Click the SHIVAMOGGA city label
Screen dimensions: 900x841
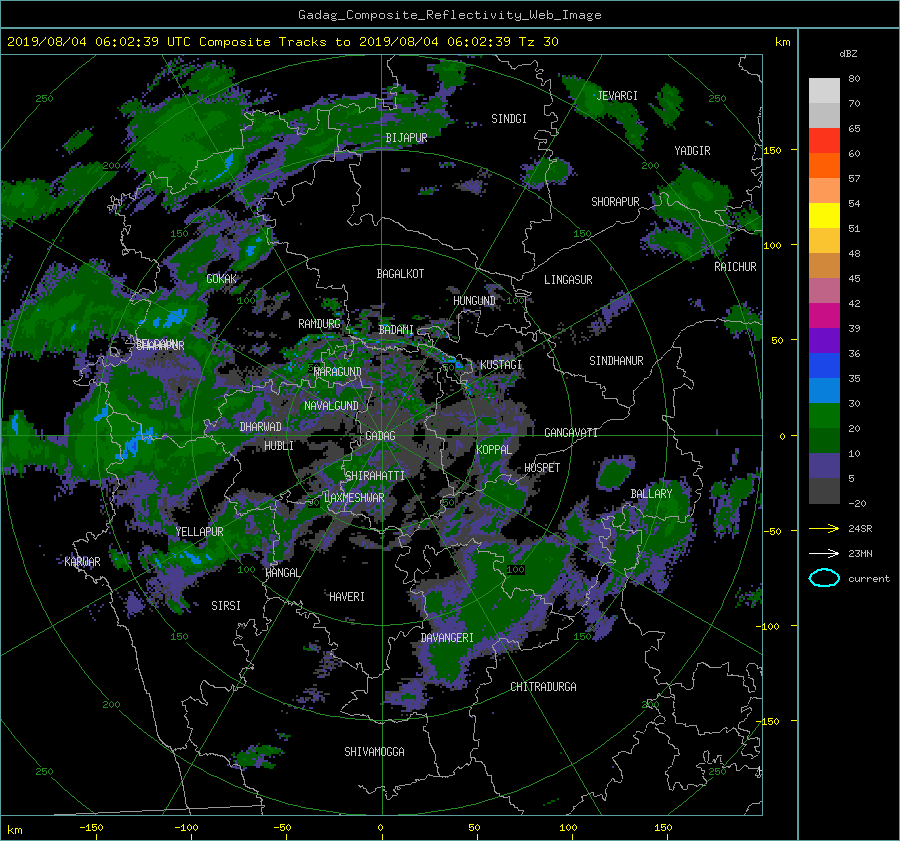pyautogui.click(x=374, y=752)
